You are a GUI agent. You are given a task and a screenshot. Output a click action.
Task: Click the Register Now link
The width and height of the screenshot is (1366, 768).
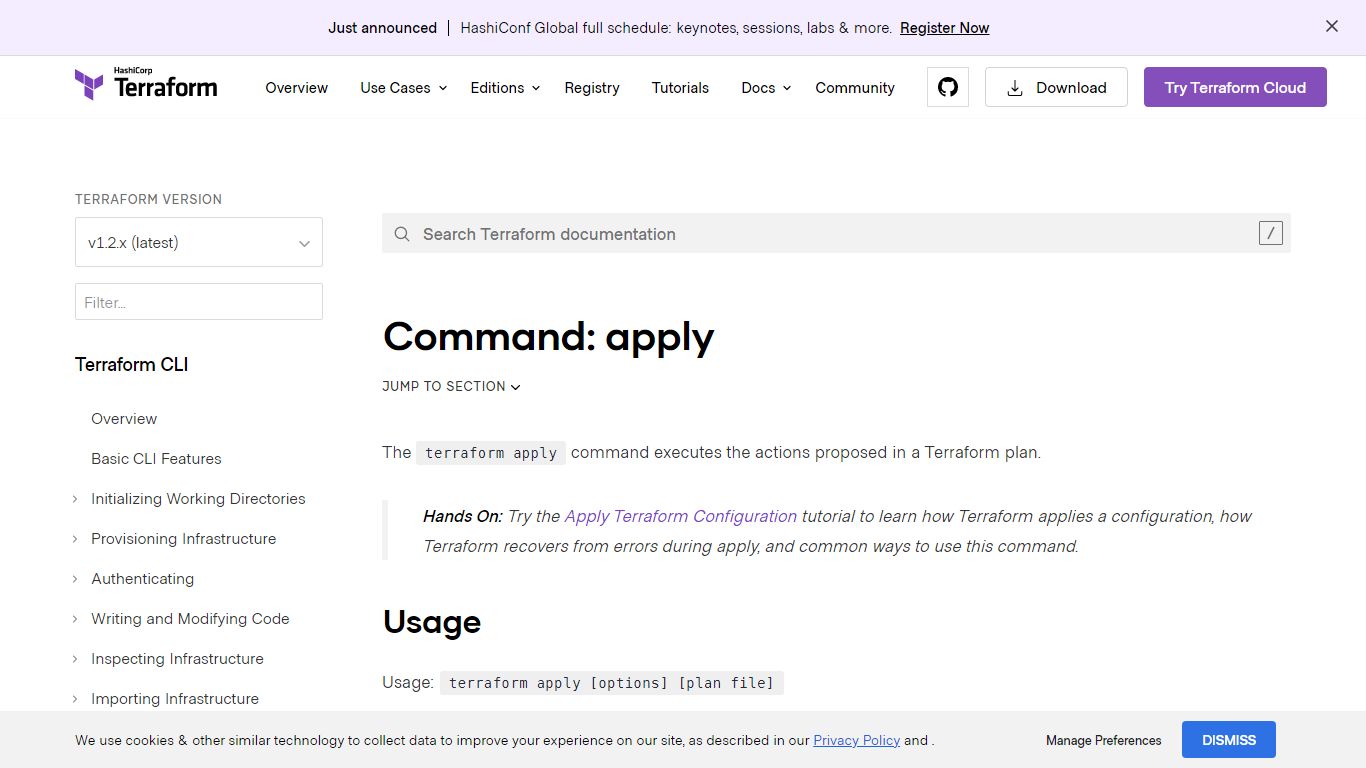pyautogui.click(x=944, y=28)
